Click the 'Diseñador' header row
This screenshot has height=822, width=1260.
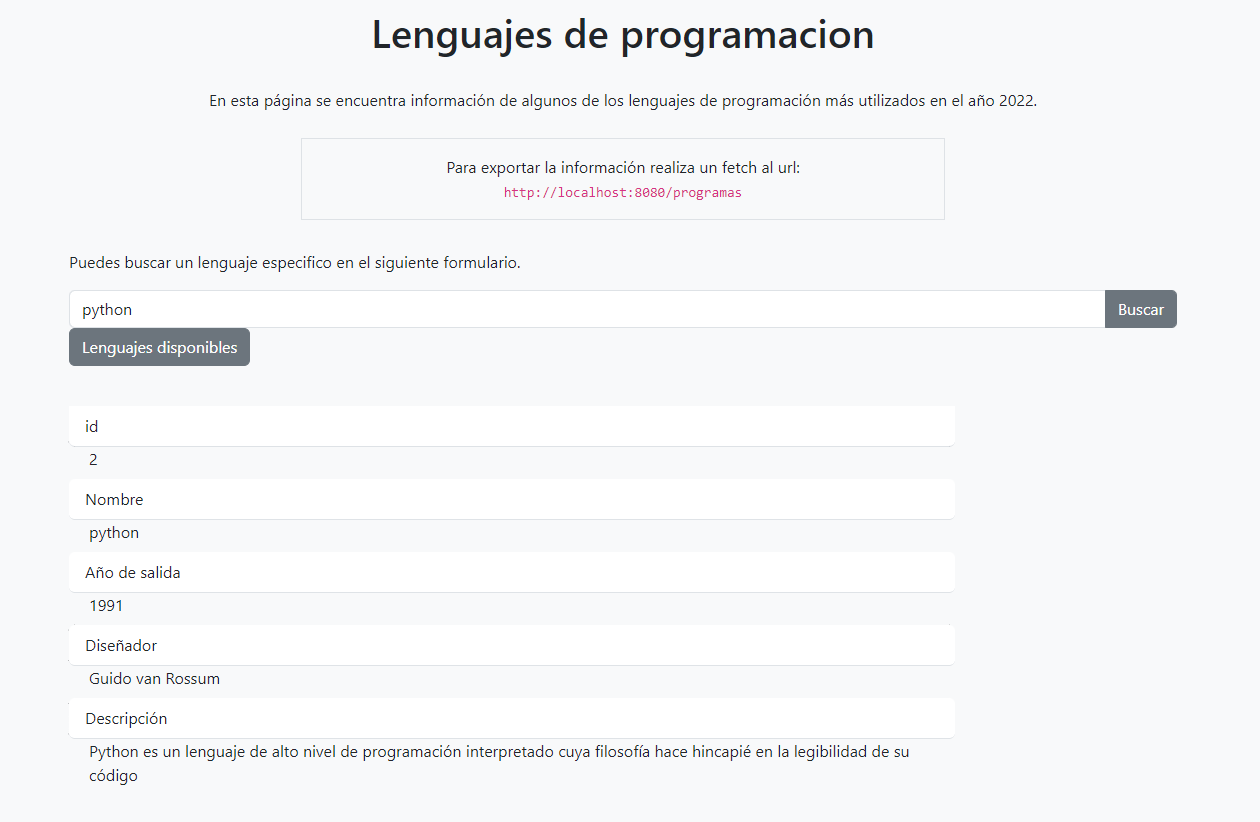511,645
